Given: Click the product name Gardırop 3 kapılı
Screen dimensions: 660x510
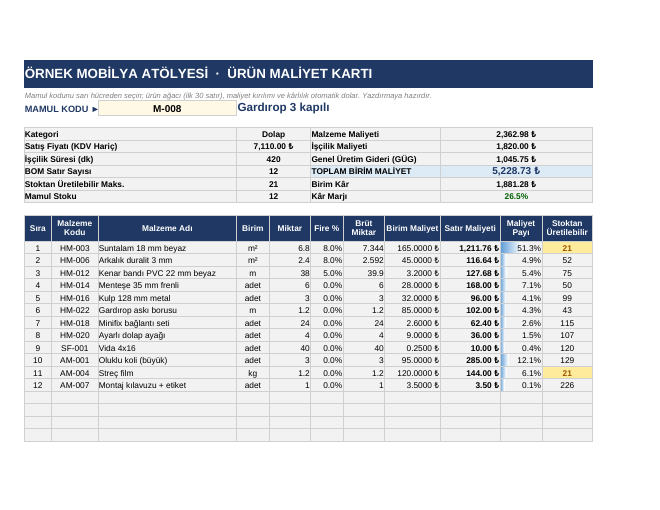Looking at the screenshot, I should 283,107.
